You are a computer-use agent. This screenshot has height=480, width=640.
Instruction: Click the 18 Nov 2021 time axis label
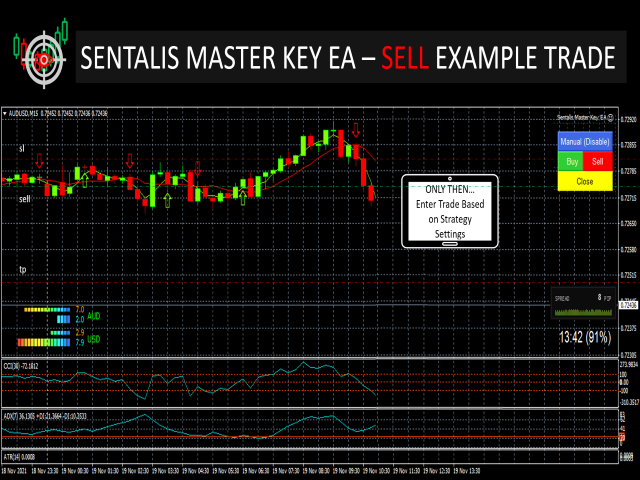14,471
